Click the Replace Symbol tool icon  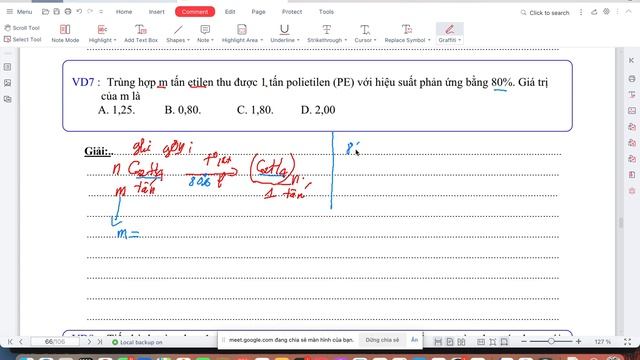pos(407,29)
